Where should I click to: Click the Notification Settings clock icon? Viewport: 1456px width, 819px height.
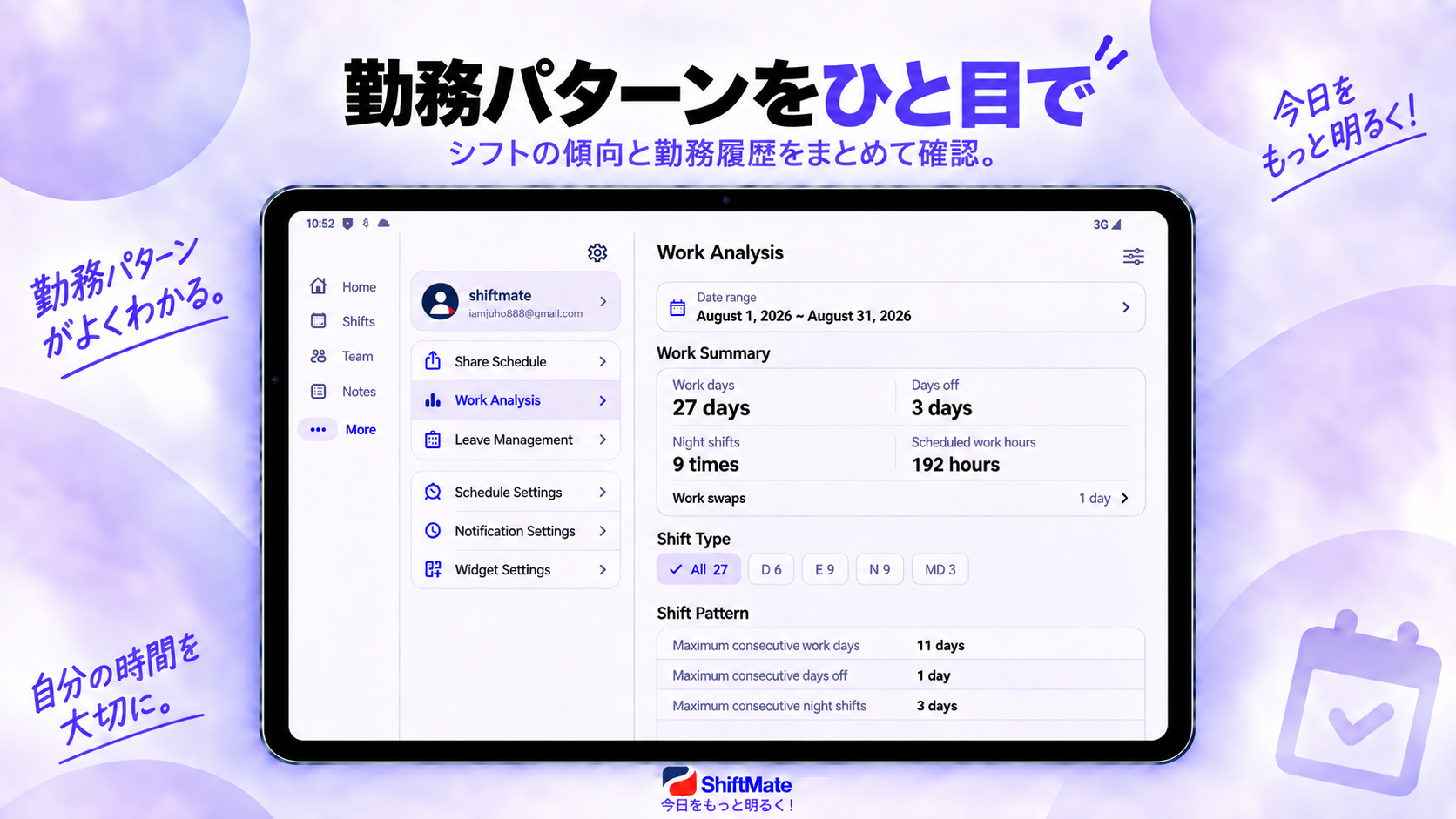coord(433,530)
